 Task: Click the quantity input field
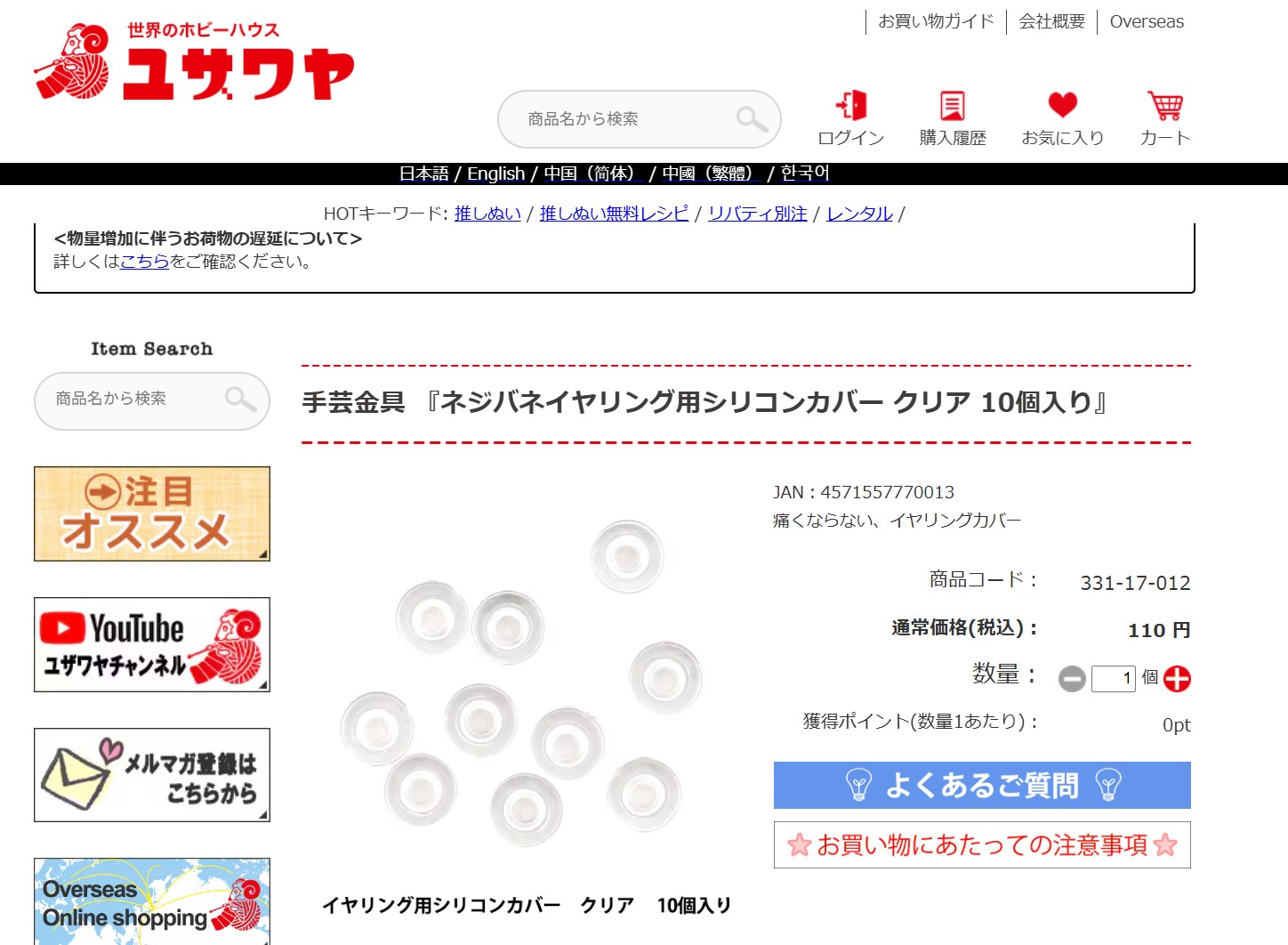click(1113, 679)
